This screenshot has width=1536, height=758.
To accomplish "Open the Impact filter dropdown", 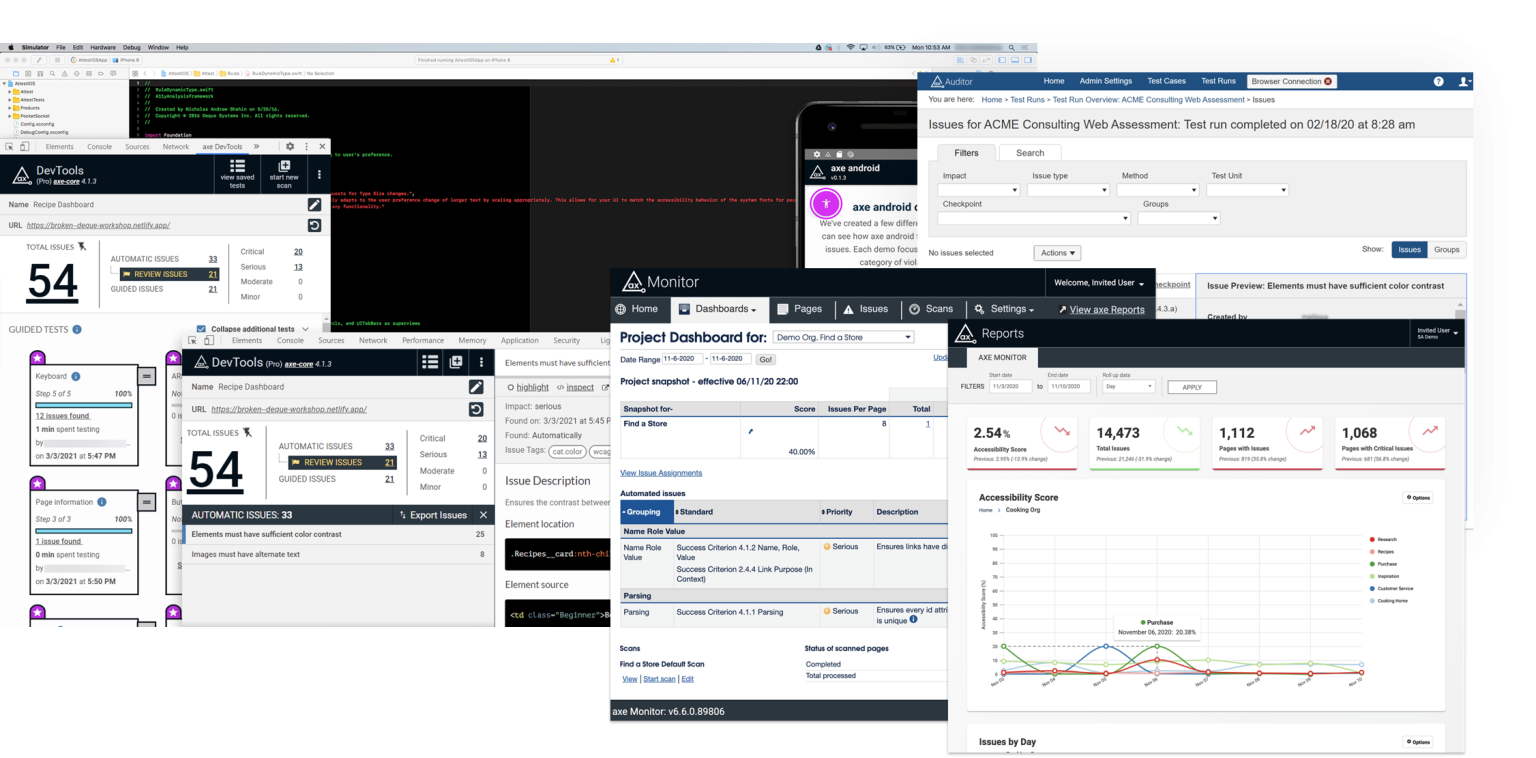I will [978, 190].
